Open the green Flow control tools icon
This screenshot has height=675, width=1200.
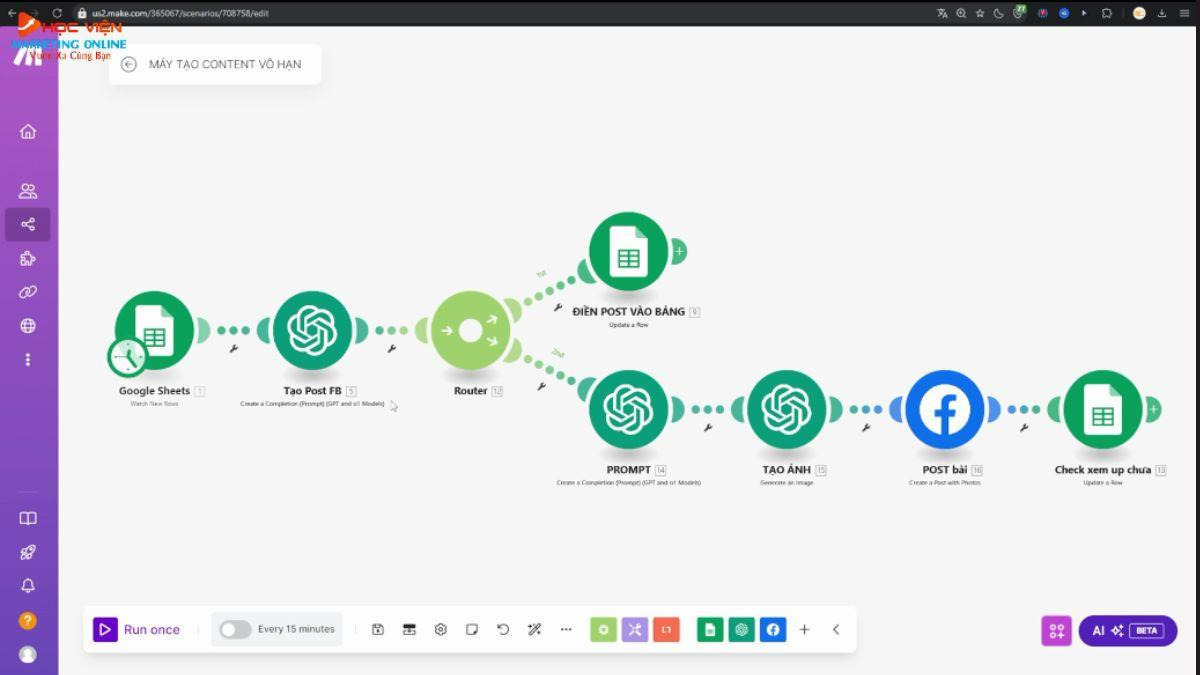[x=603, y=629]
